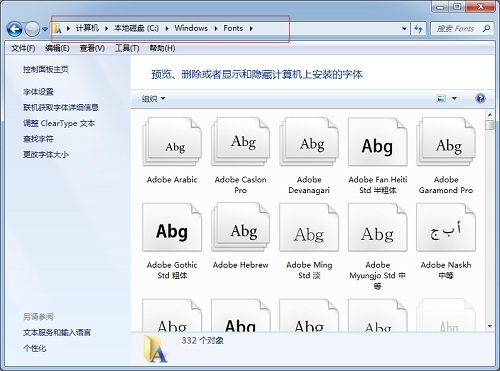Click the blue help question mark icon
Viewport: 500px width, 371px height.
coord(480,98)
